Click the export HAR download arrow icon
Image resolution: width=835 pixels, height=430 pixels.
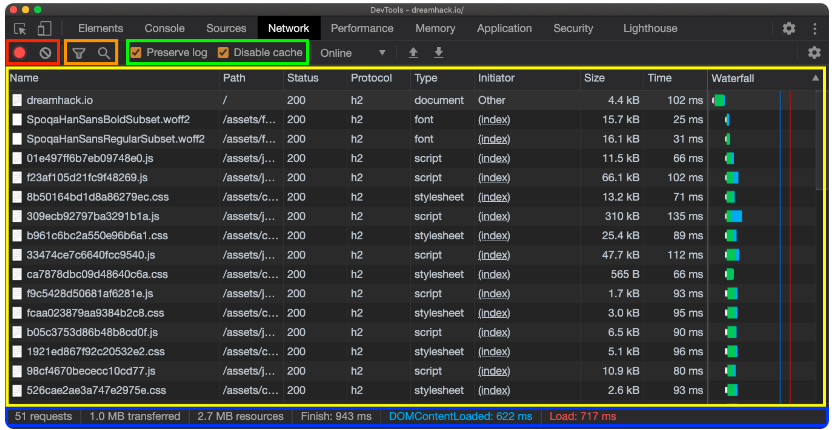point(439,52)
